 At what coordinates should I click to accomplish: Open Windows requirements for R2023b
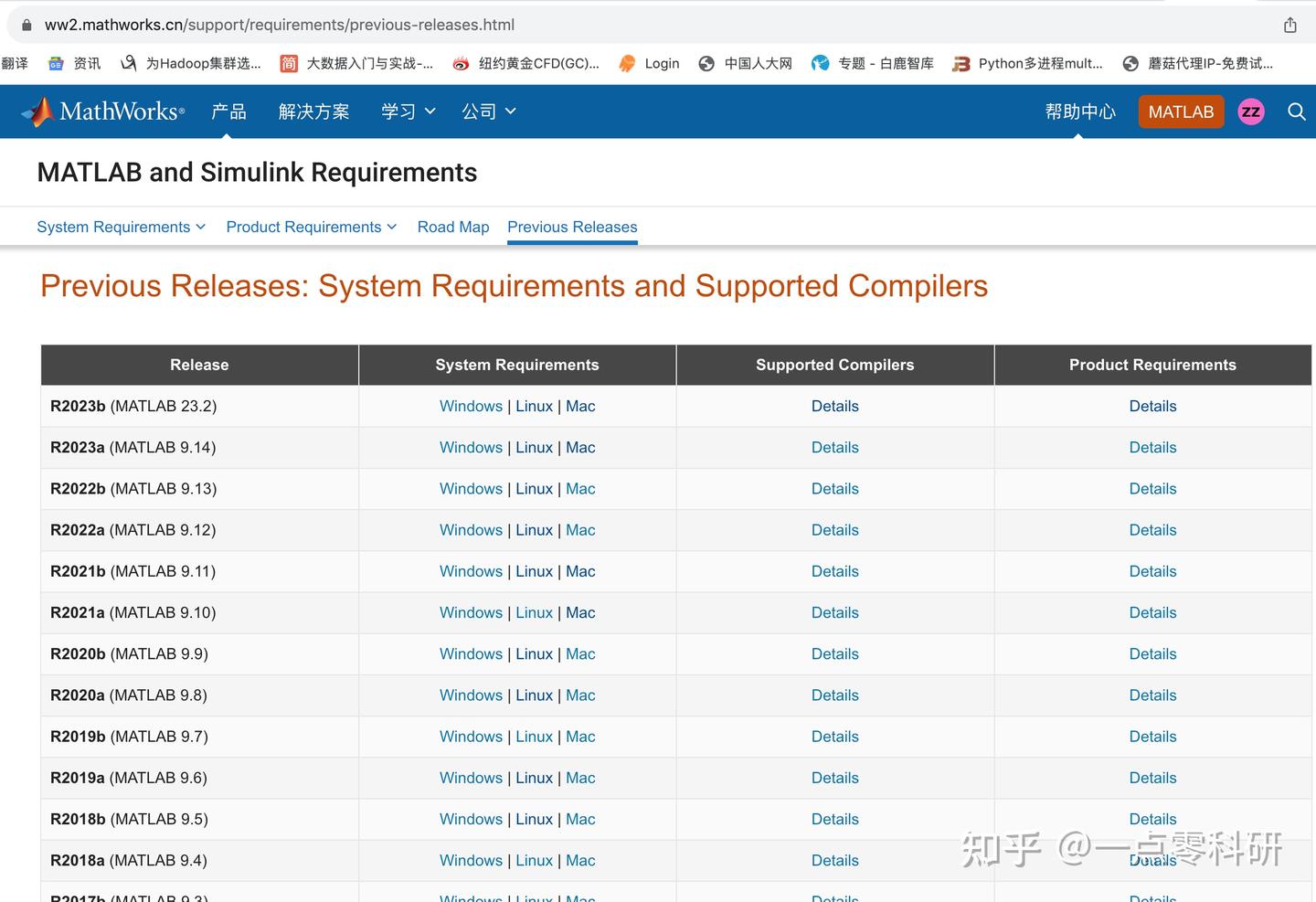pyautogui.click(x=471, y=406)
